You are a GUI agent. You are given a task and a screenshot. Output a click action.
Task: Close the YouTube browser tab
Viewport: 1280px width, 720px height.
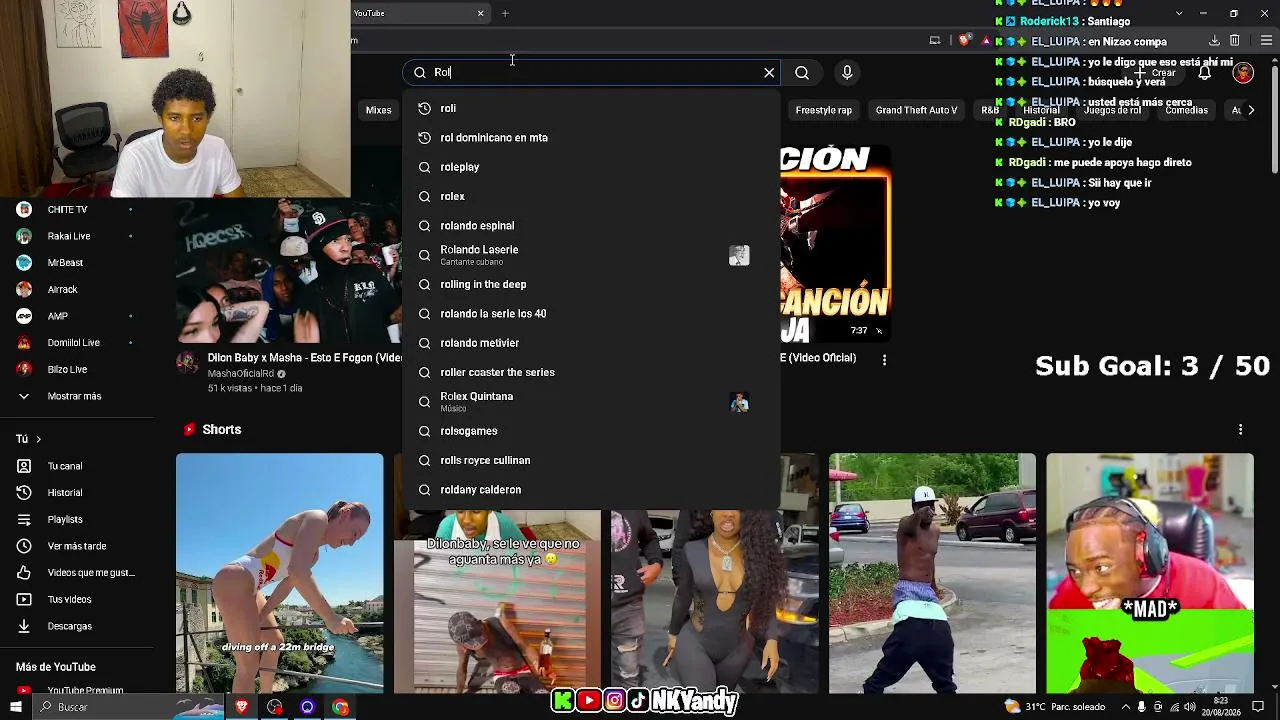(x=480, y=13)
